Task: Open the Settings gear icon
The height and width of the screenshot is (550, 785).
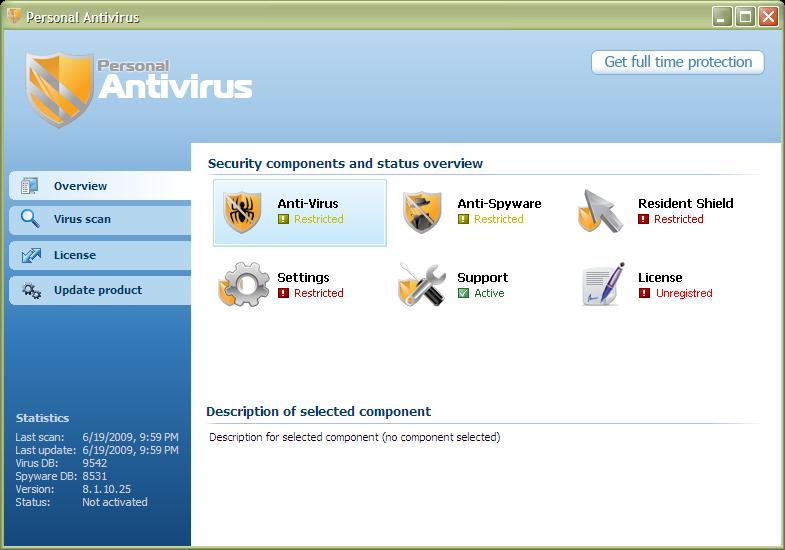Action: [x=244, y=284]
